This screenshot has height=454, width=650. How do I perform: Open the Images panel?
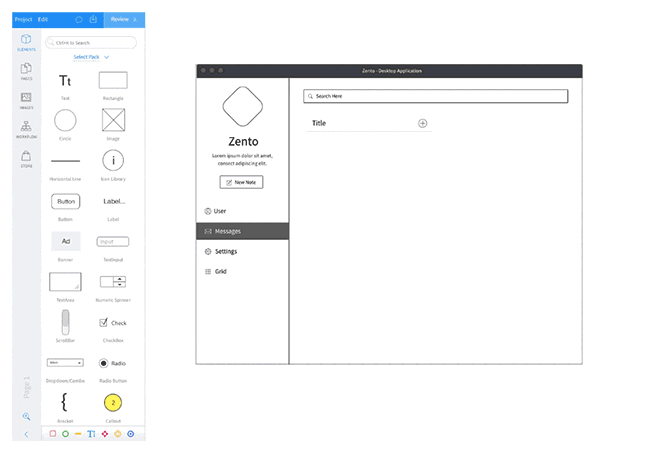pyautogui.click(x=26, y=100)
